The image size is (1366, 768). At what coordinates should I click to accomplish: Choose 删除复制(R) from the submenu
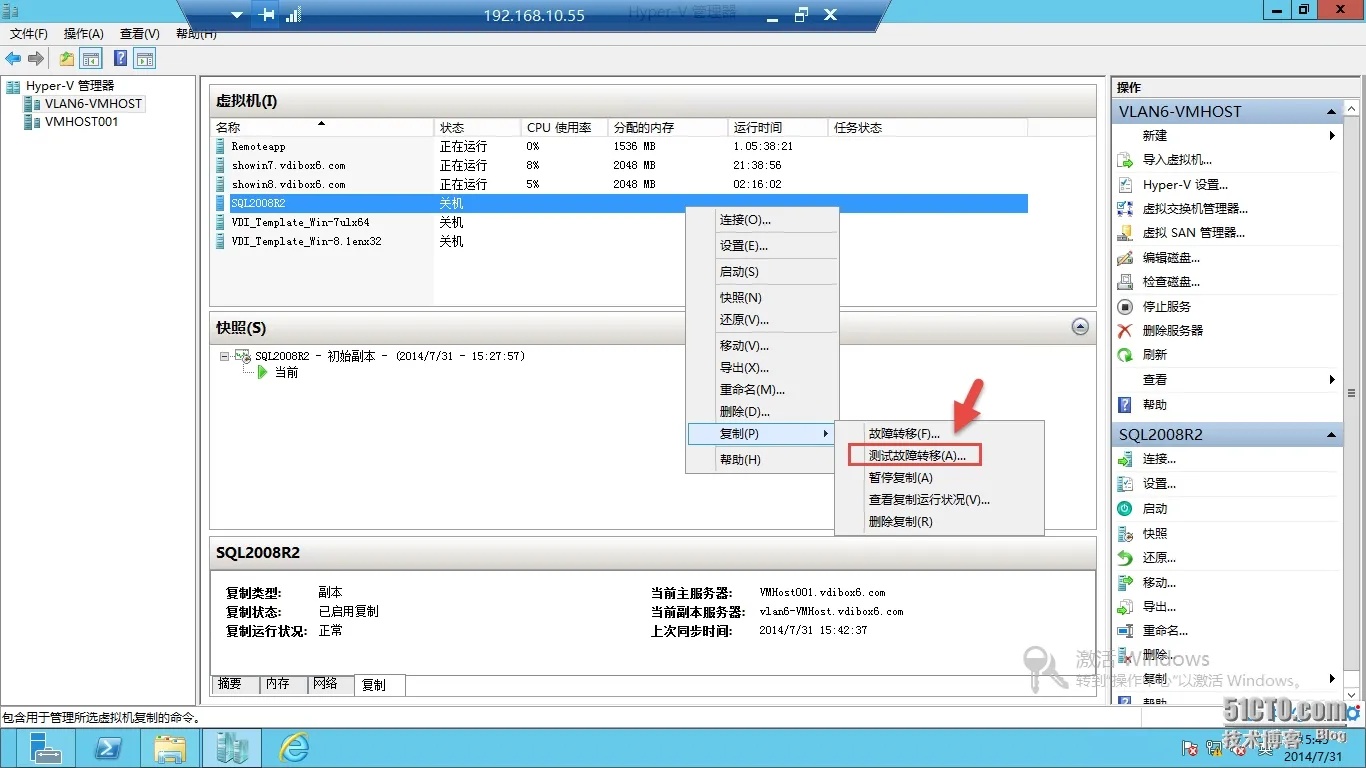[900, 522]
